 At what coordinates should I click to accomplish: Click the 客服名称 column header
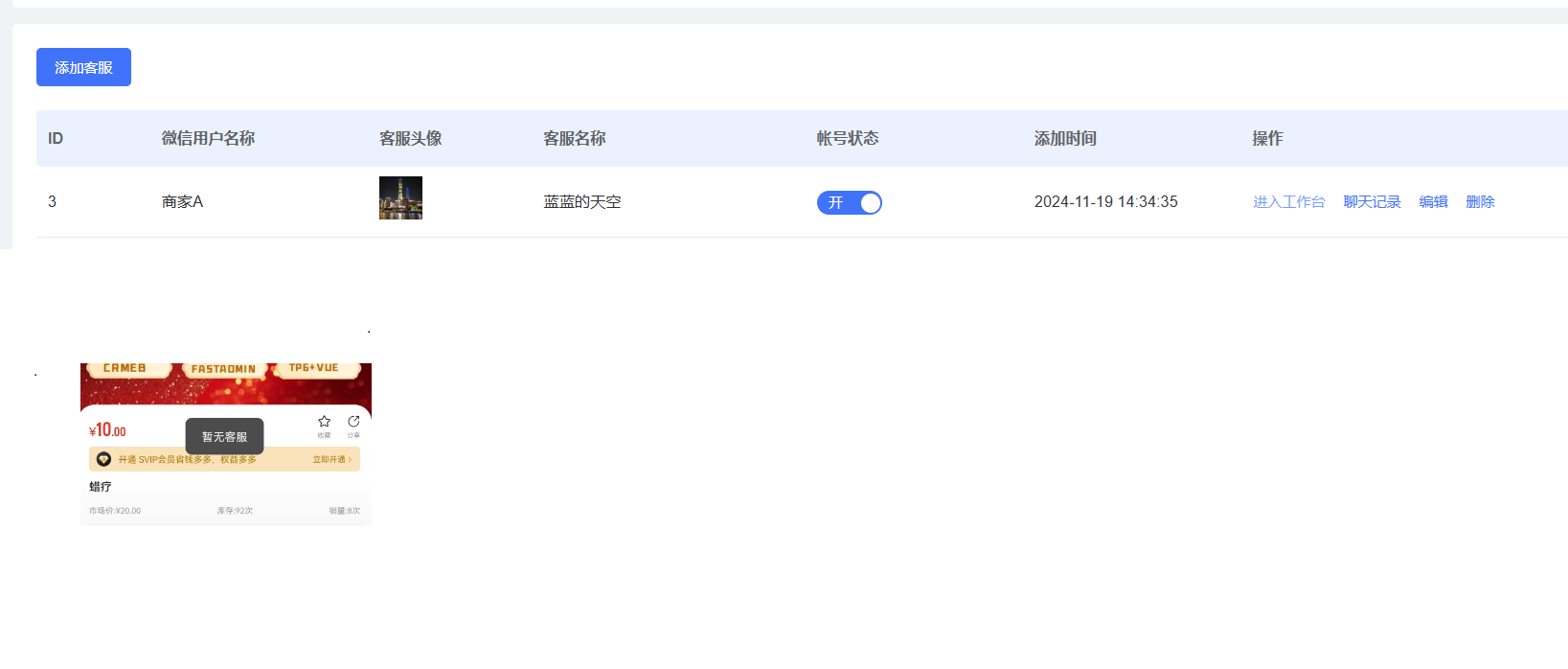coord(575,138)
